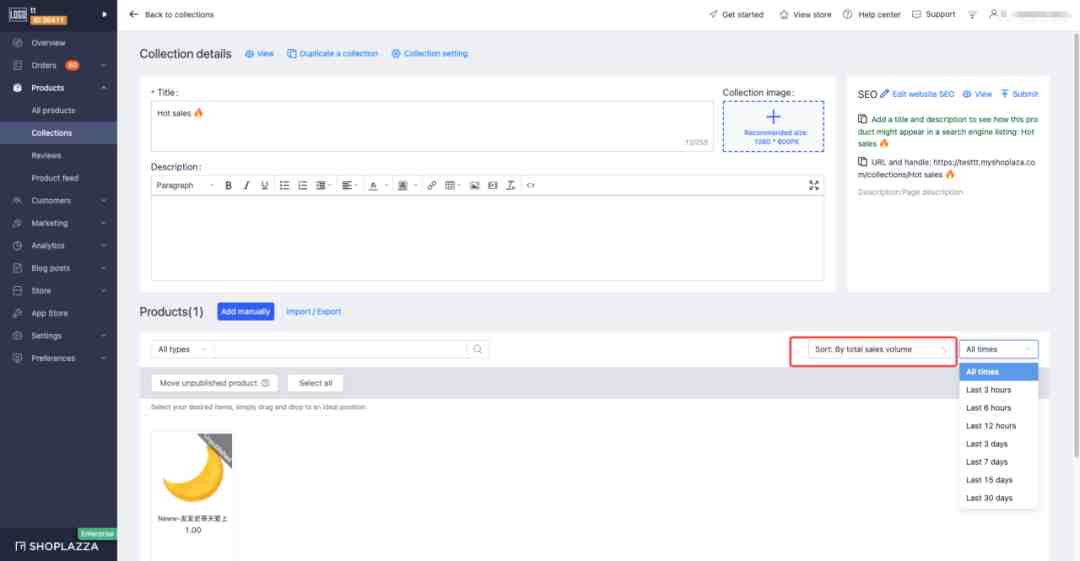Click the user account icon

tap(993, 14)
